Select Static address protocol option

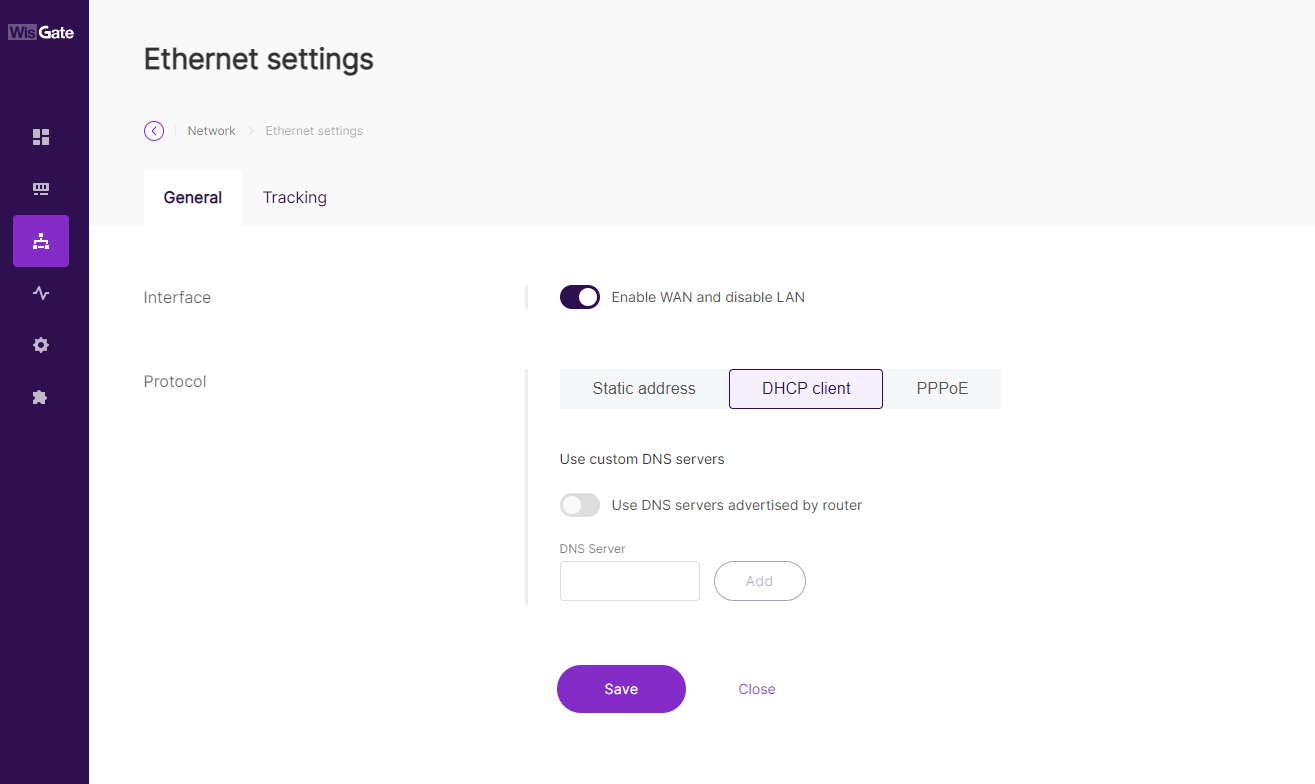point(644,389)
